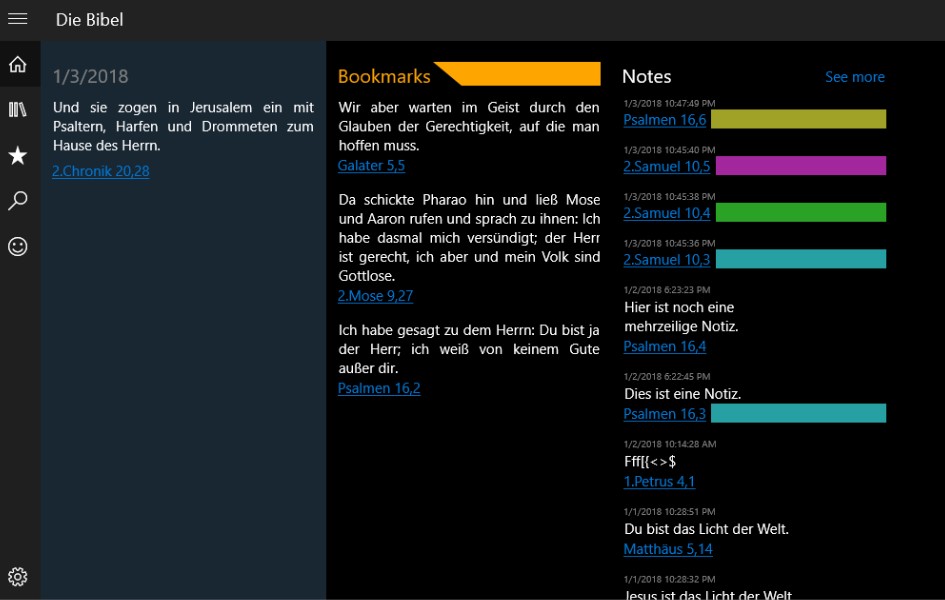Open note link 1.Petrus 4,1
Image resolution: width=945 pixels, height=600 pixels.
(659, 482)
